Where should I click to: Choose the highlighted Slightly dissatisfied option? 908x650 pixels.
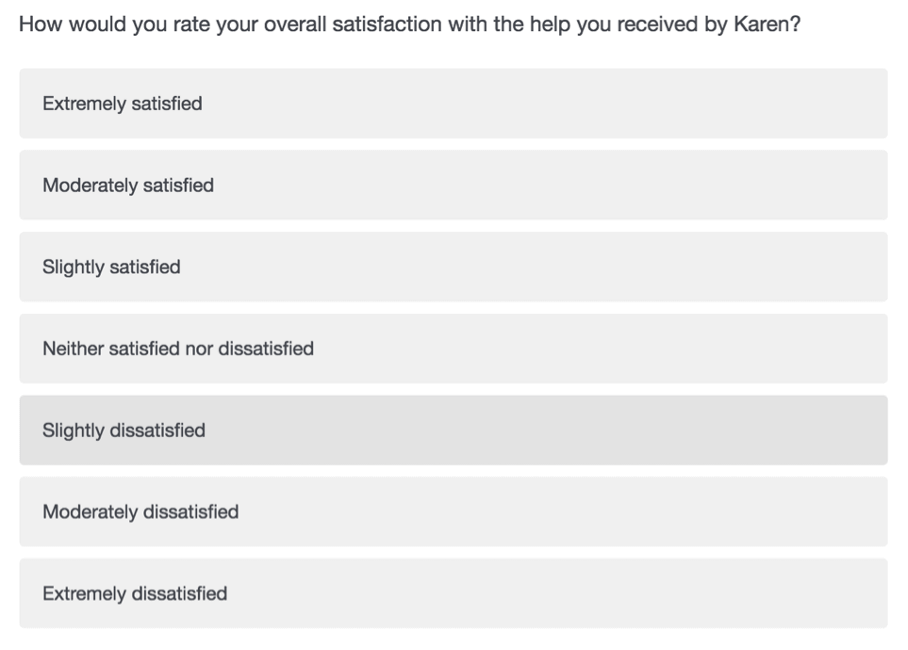(453, 430)
